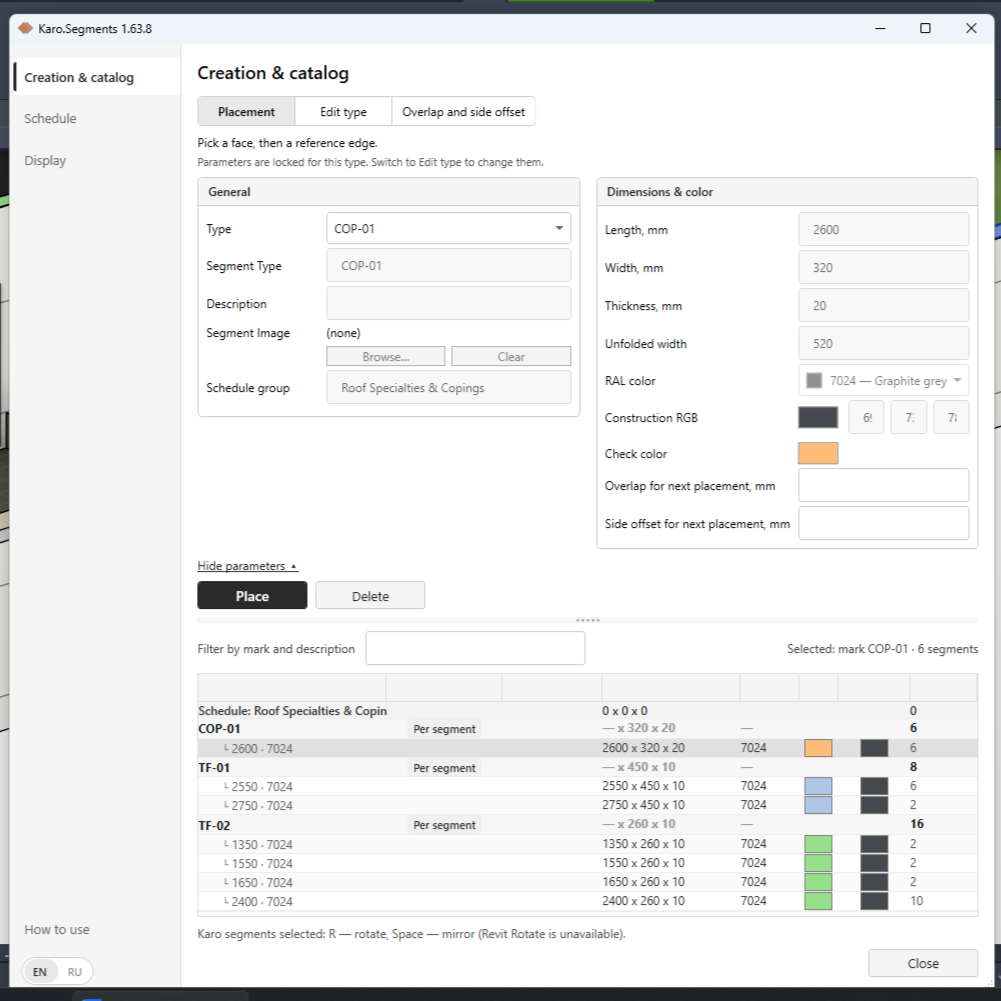The height and width of the screenshot is (1001, 1001).
Task: Click the Check color orange swatch
Action: click(x=818, y=453)
